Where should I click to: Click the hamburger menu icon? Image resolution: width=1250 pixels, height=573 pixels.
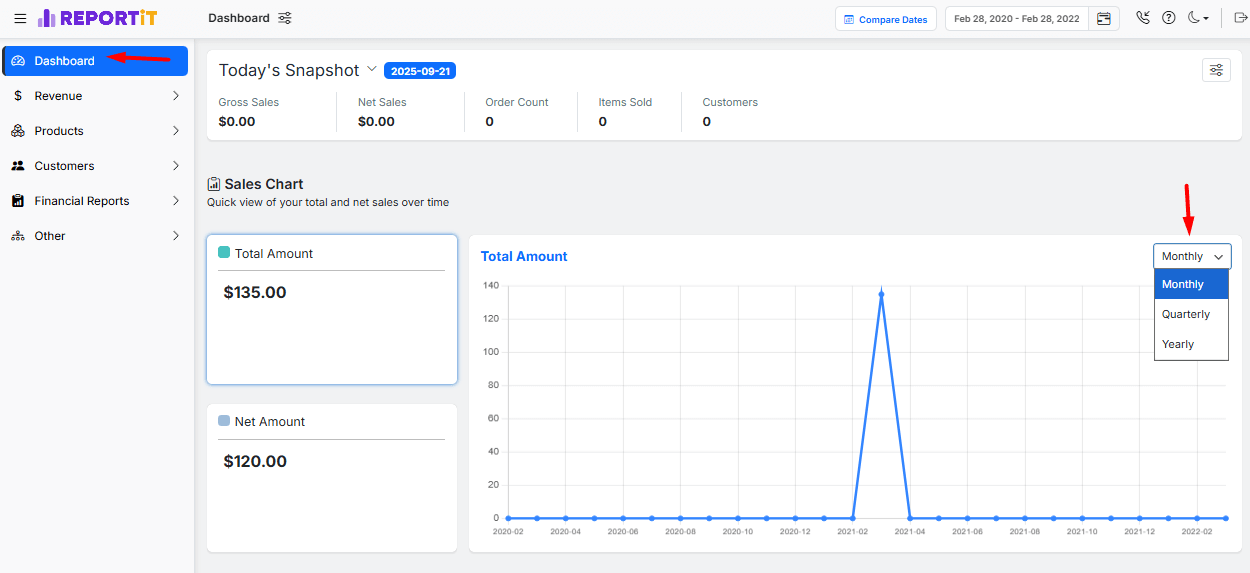[20, 18]
